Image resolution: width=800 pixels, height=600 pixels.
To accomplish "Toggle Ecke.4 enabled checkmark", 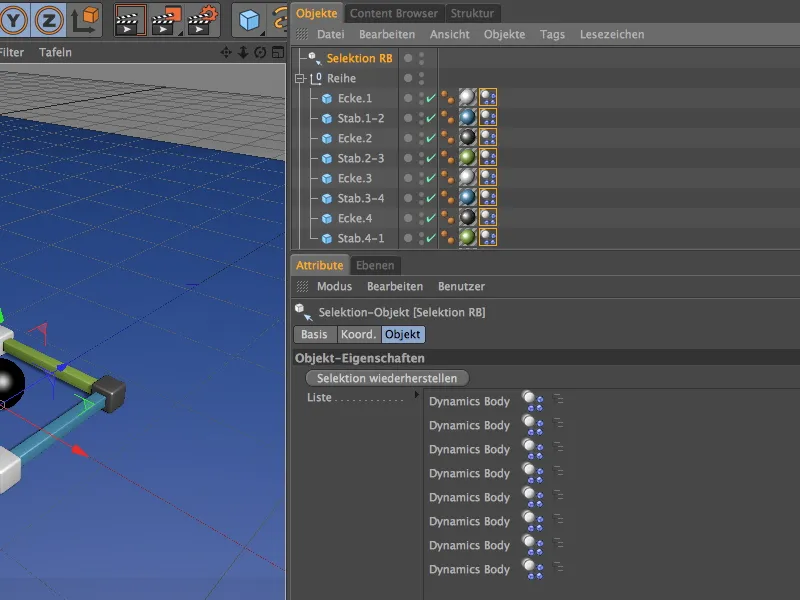I will click(x=431, y=218).
